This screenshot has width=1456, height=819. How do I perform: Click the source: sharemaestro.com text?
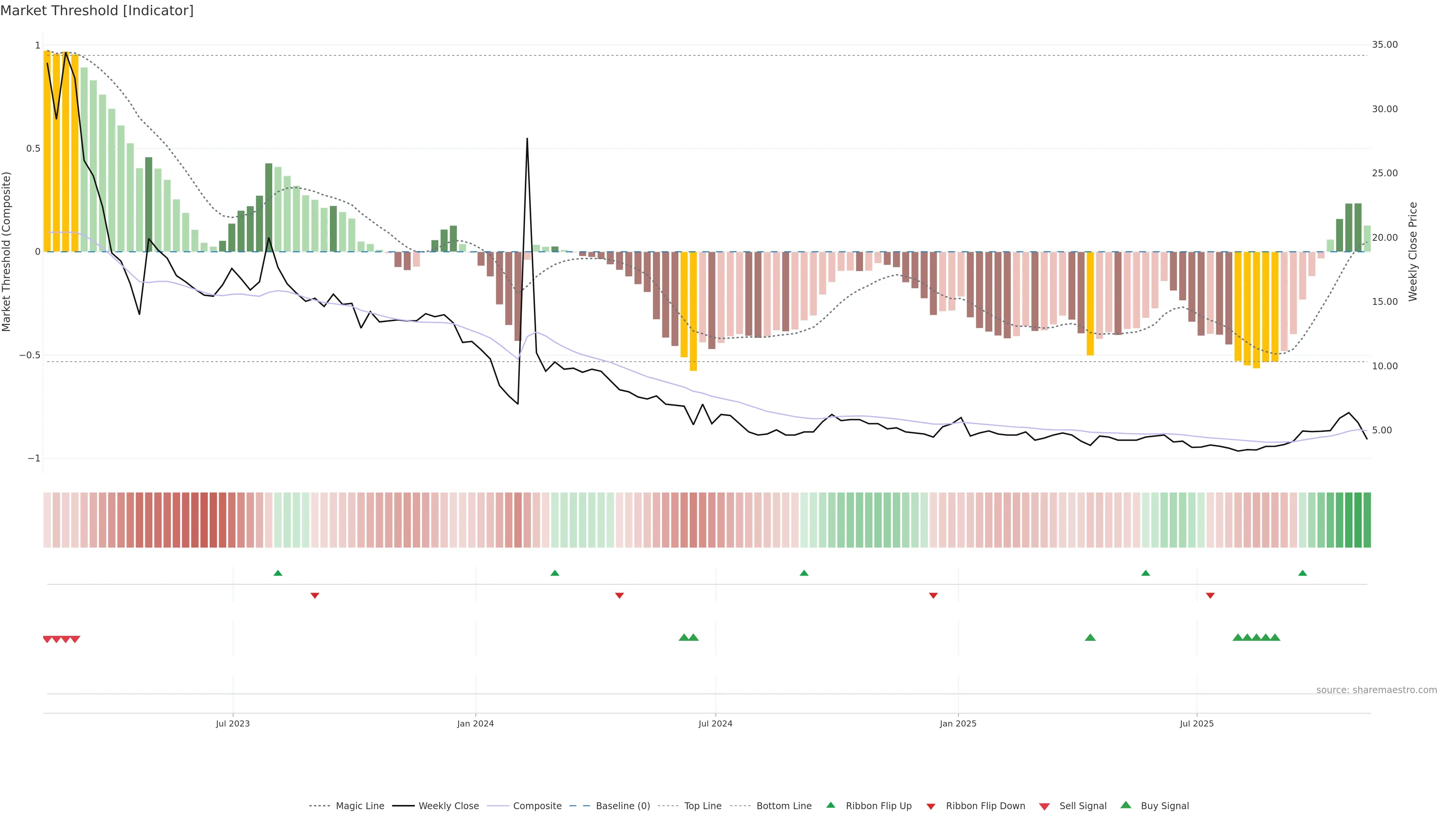click(1376, 690)
